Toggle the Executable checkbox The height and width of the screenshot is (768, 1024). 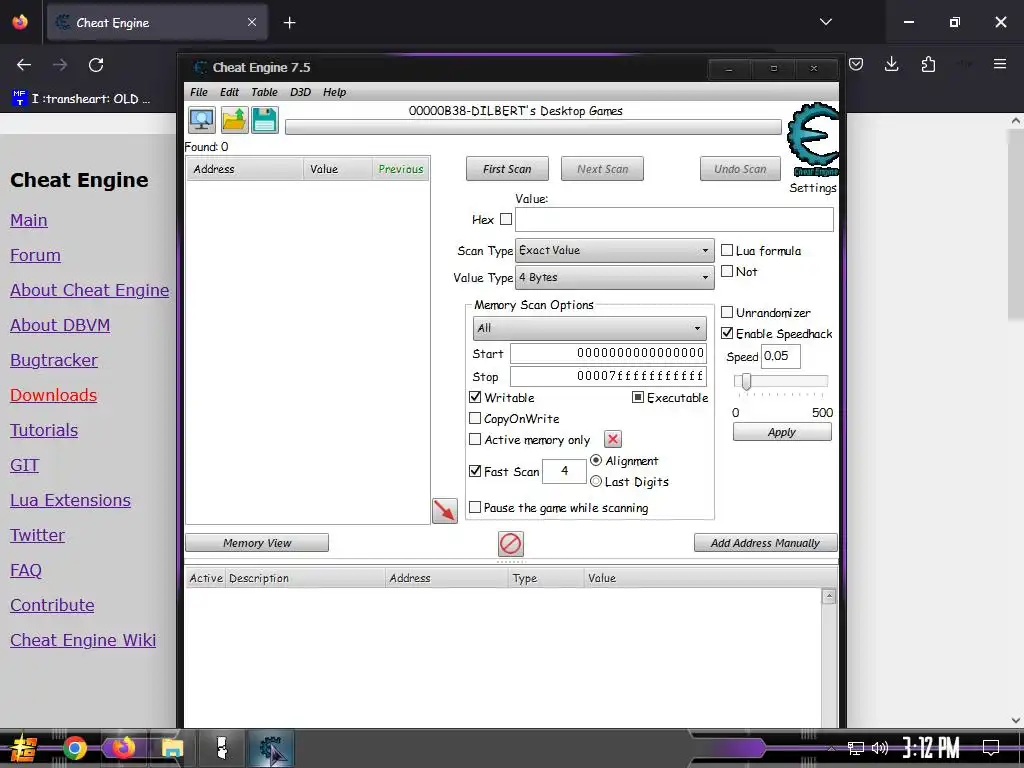click(x=638, y=397)
